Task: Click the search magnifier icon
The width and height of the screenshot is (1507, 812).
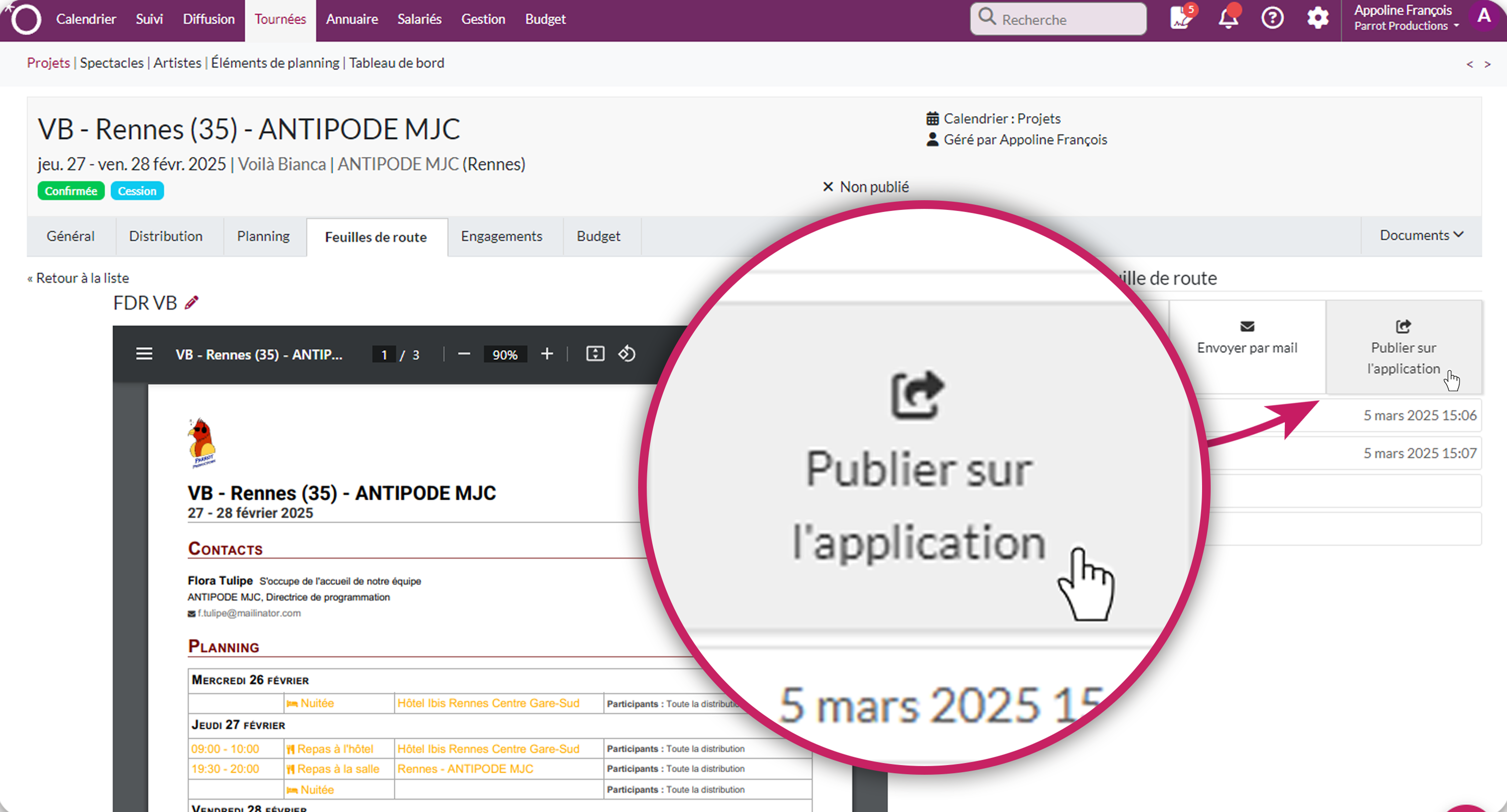Action: tap(988, 16)
